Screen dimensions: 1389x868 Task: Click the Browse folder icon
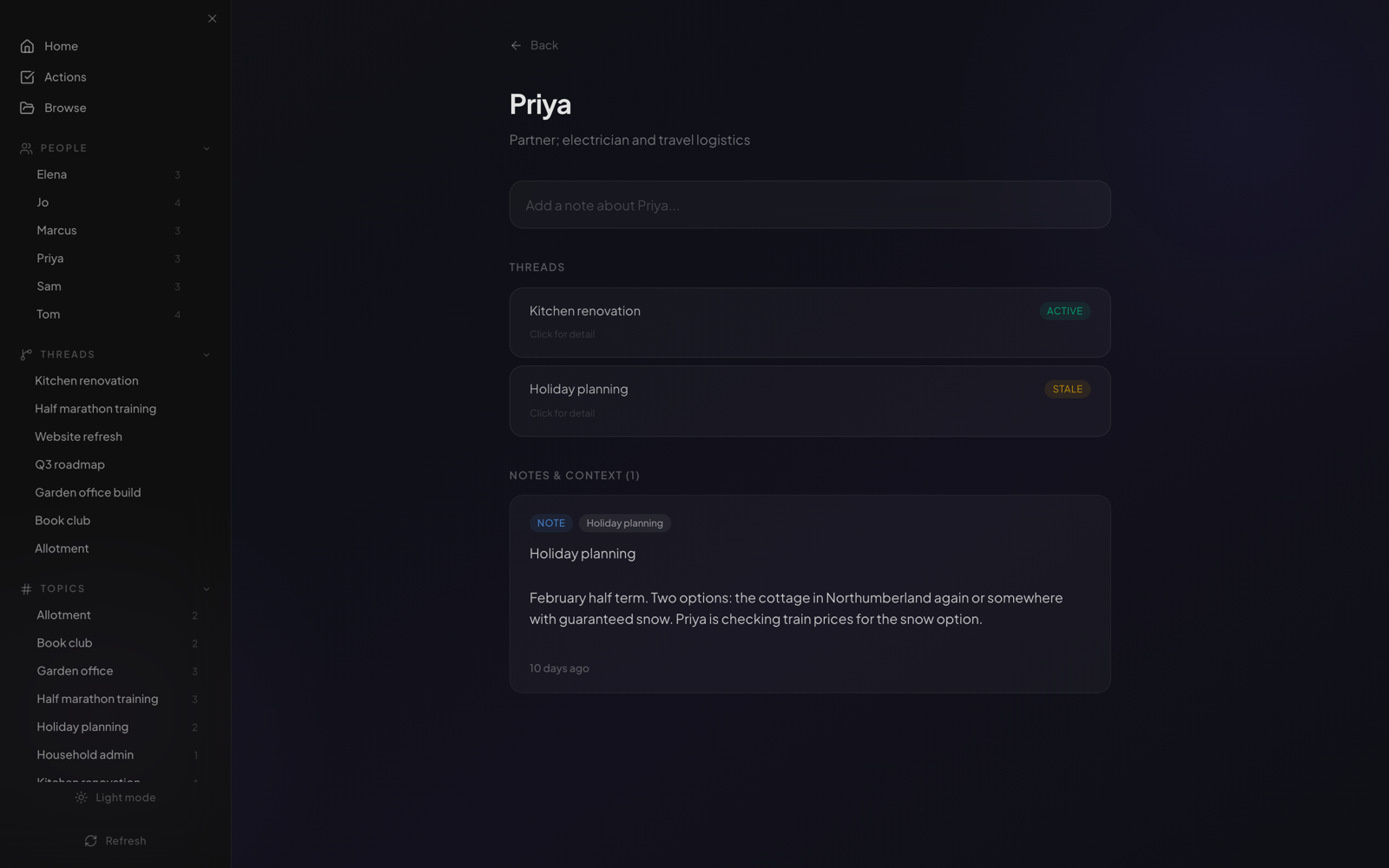click(x=27, y=108)
